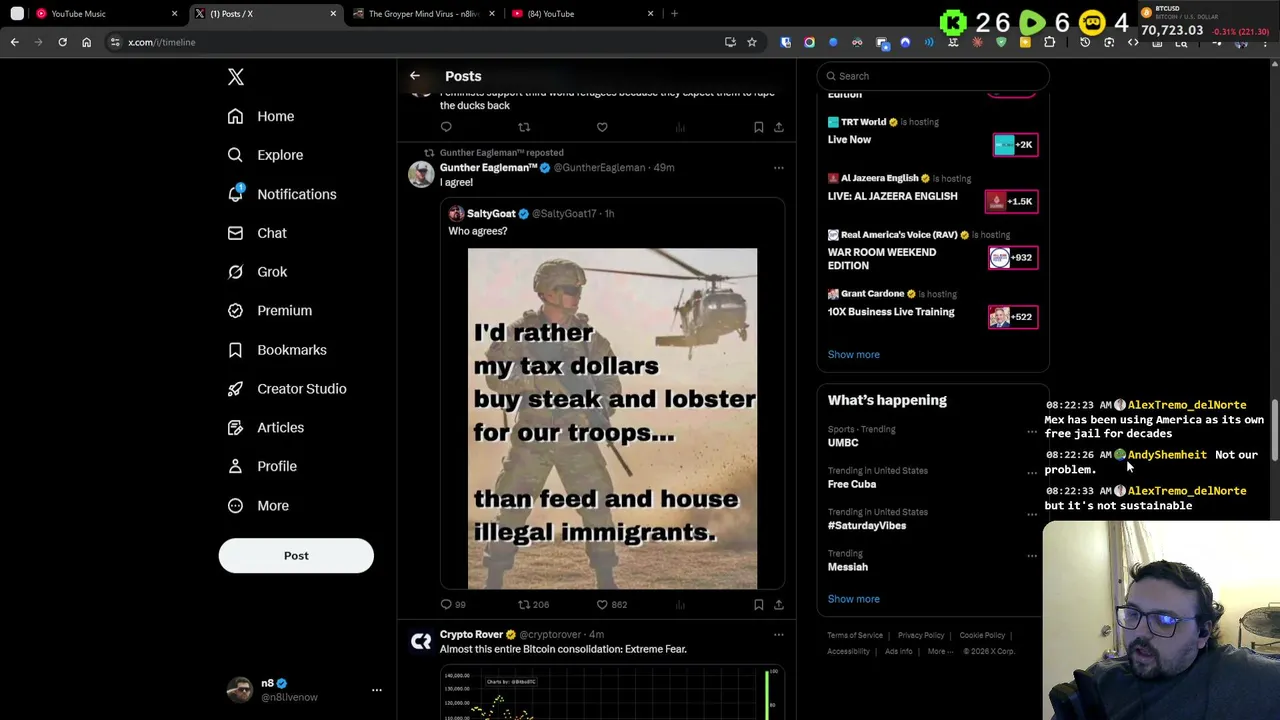Click the X logo in sidebar

tap(235, 77)
